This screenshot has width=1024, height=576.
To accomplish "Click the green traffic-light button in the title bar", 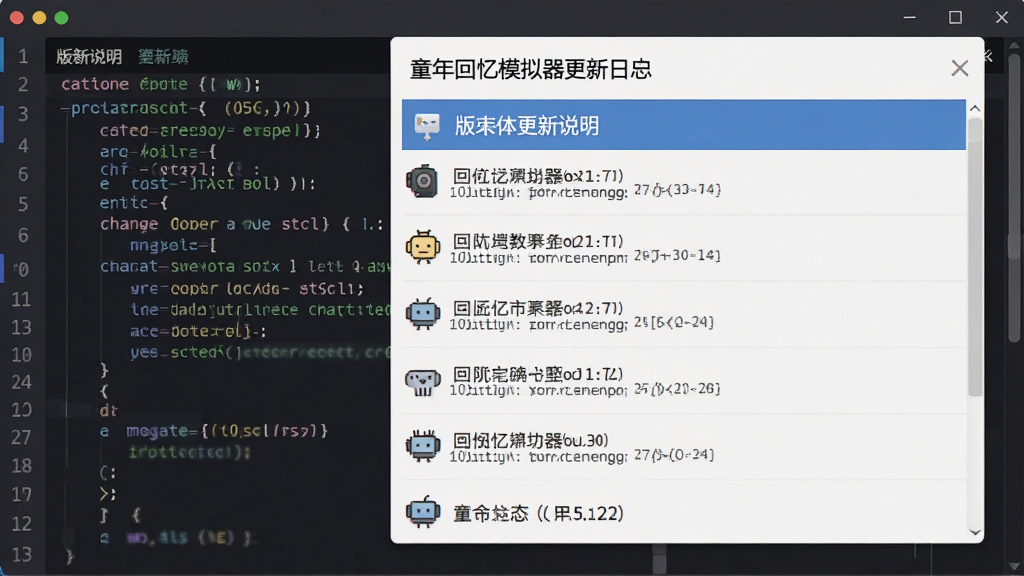I will pyautogui.click(x=61, y=18).
